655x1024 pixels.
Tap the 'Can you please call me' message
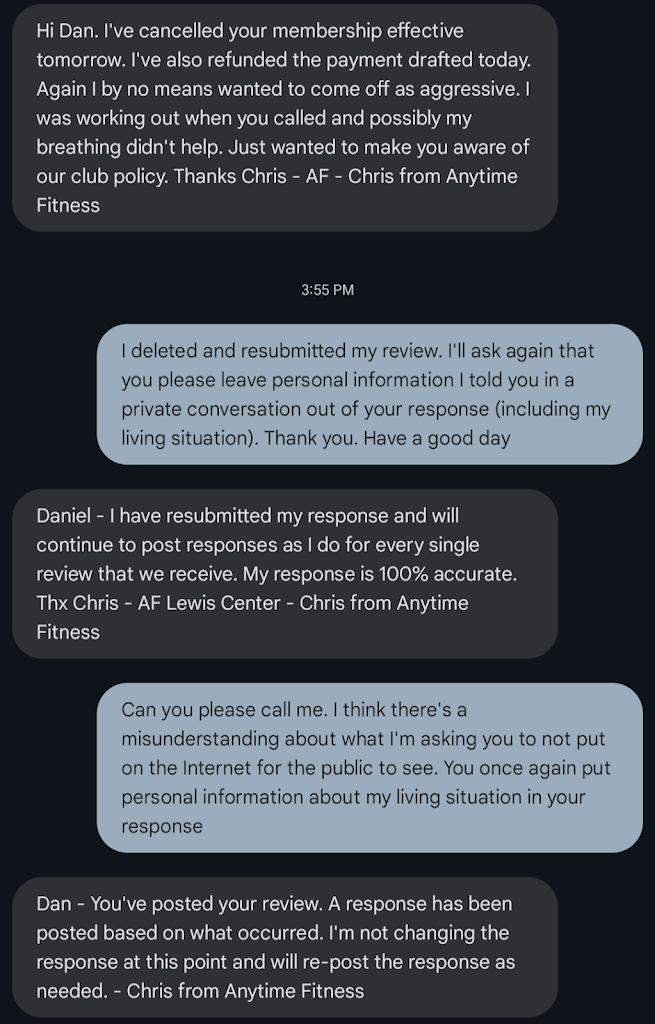369,768
